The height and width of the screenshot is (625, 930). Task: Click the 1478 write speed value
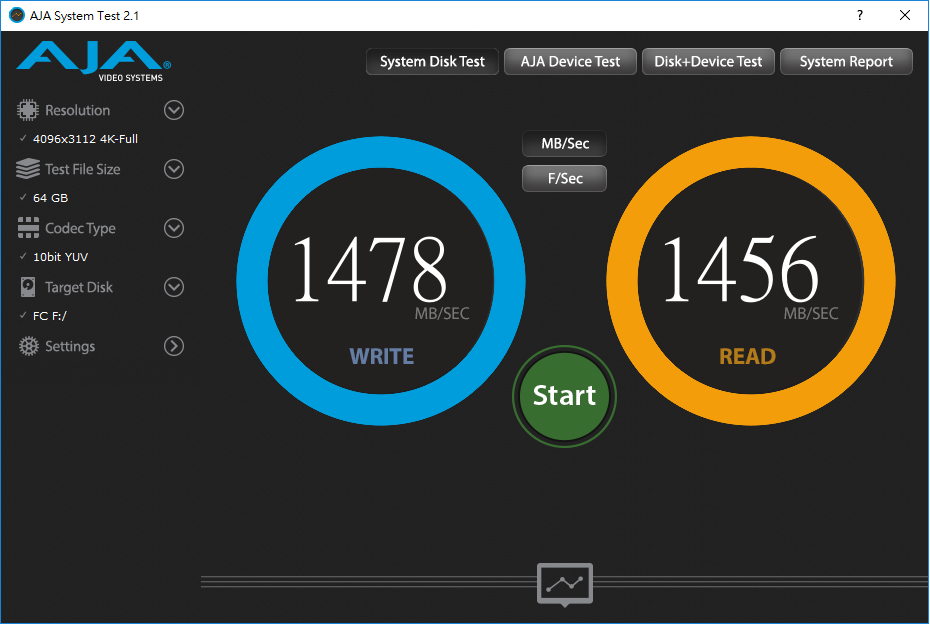[x=370, y=269]
